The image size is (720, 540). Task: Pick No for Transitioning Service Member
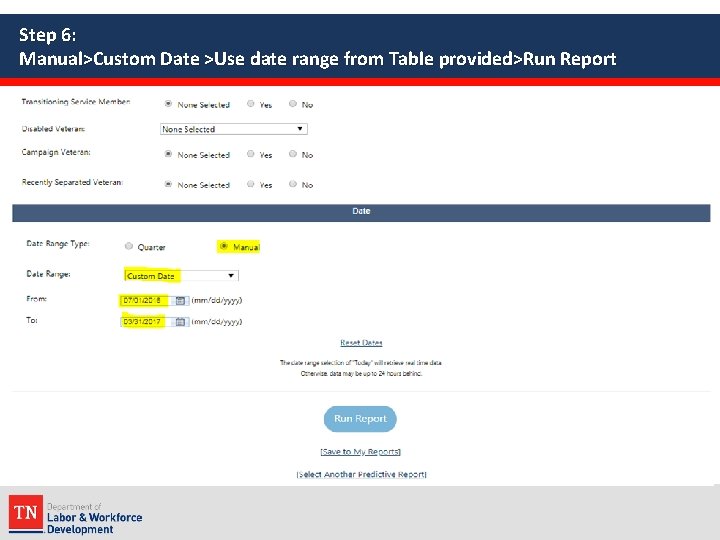point(292,104)
